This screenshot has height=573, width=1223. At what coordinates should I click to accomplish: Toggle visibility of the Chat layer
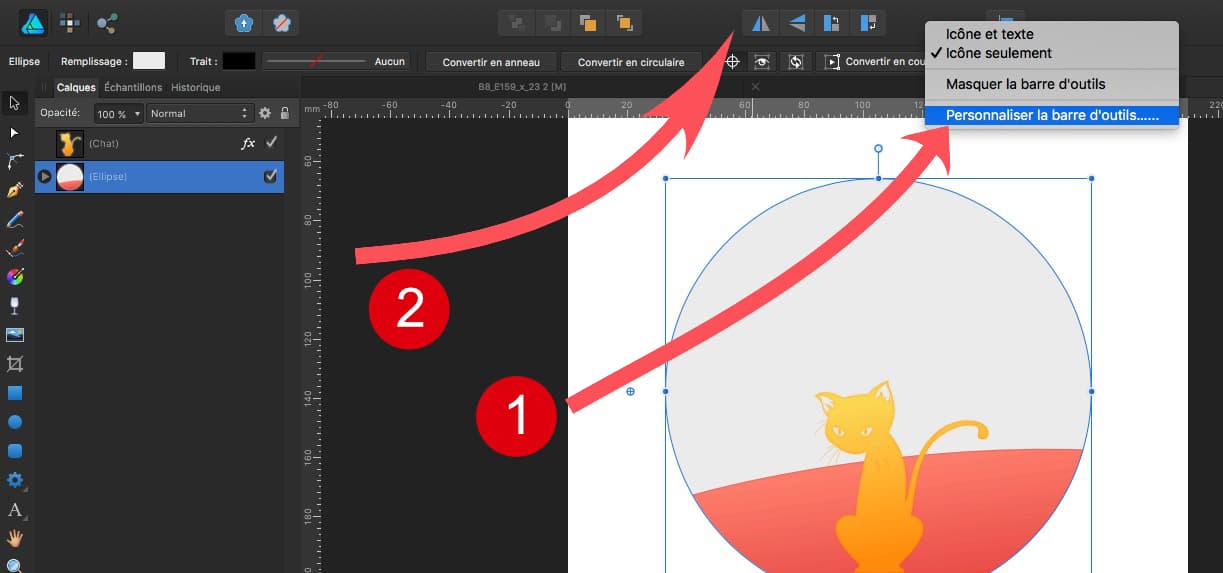271,143
